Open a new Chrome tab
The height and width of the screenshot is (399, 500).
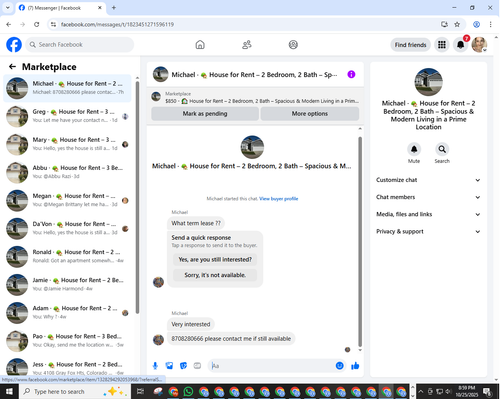(x=114, y=8)
